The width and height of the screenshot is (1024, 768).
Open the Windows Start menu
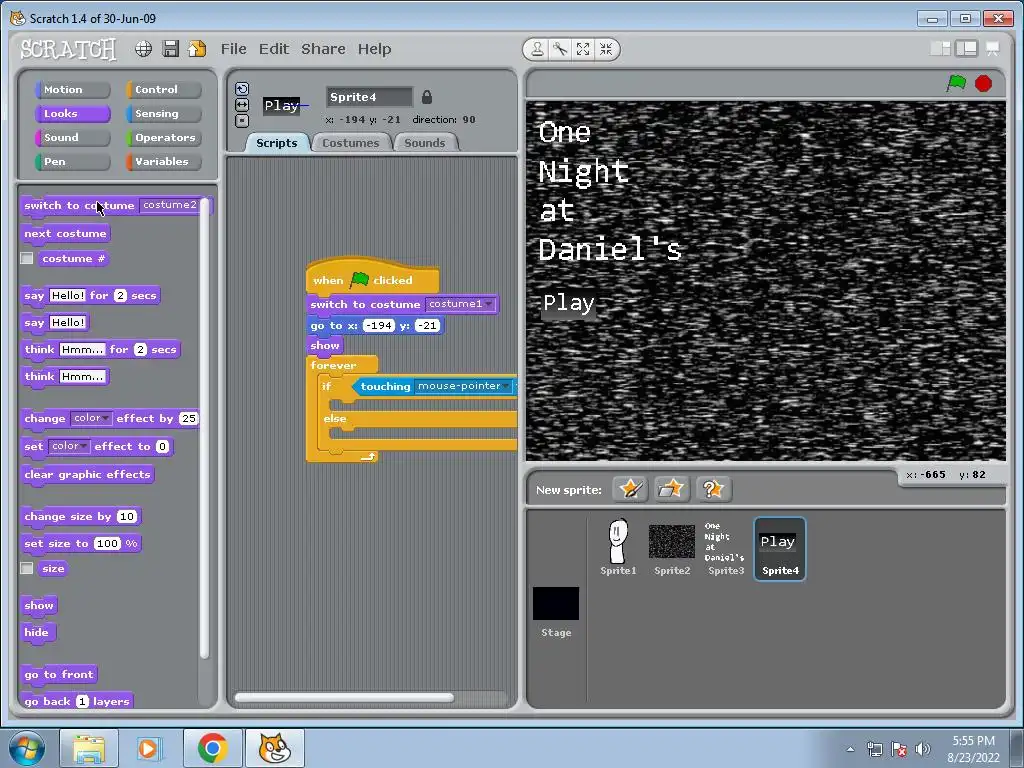pos(27,748)
